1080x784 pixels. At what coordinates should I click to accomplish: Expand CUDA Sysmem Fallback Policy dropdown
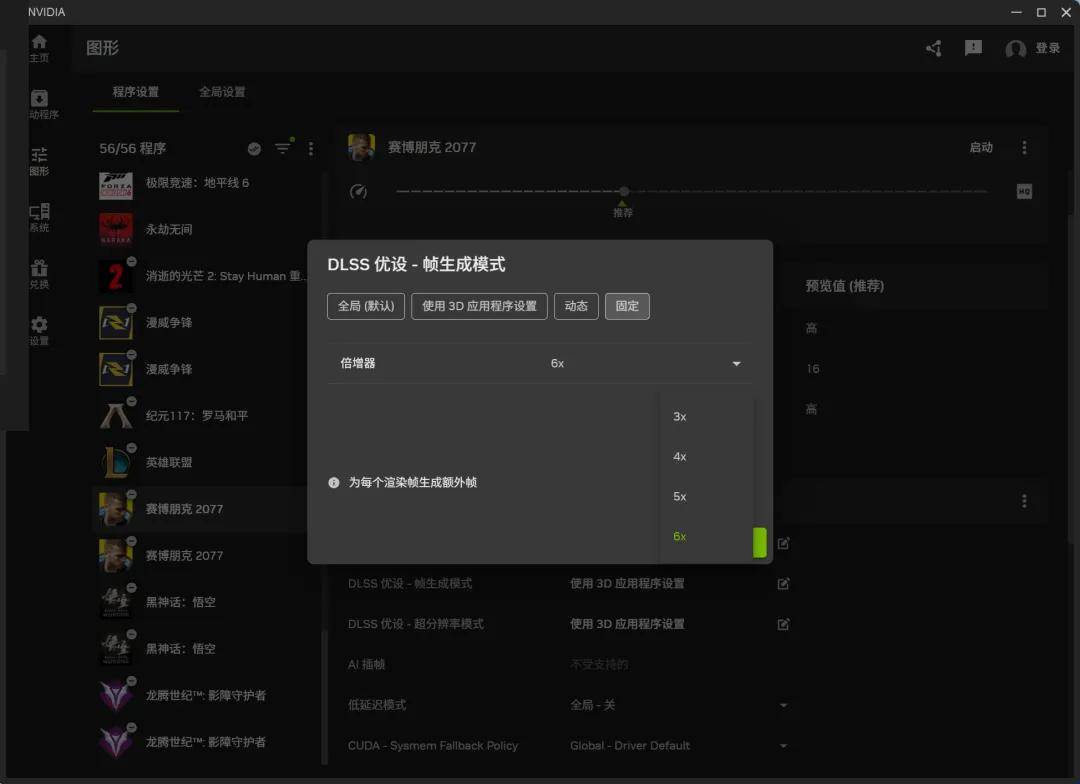pos(783,746)
